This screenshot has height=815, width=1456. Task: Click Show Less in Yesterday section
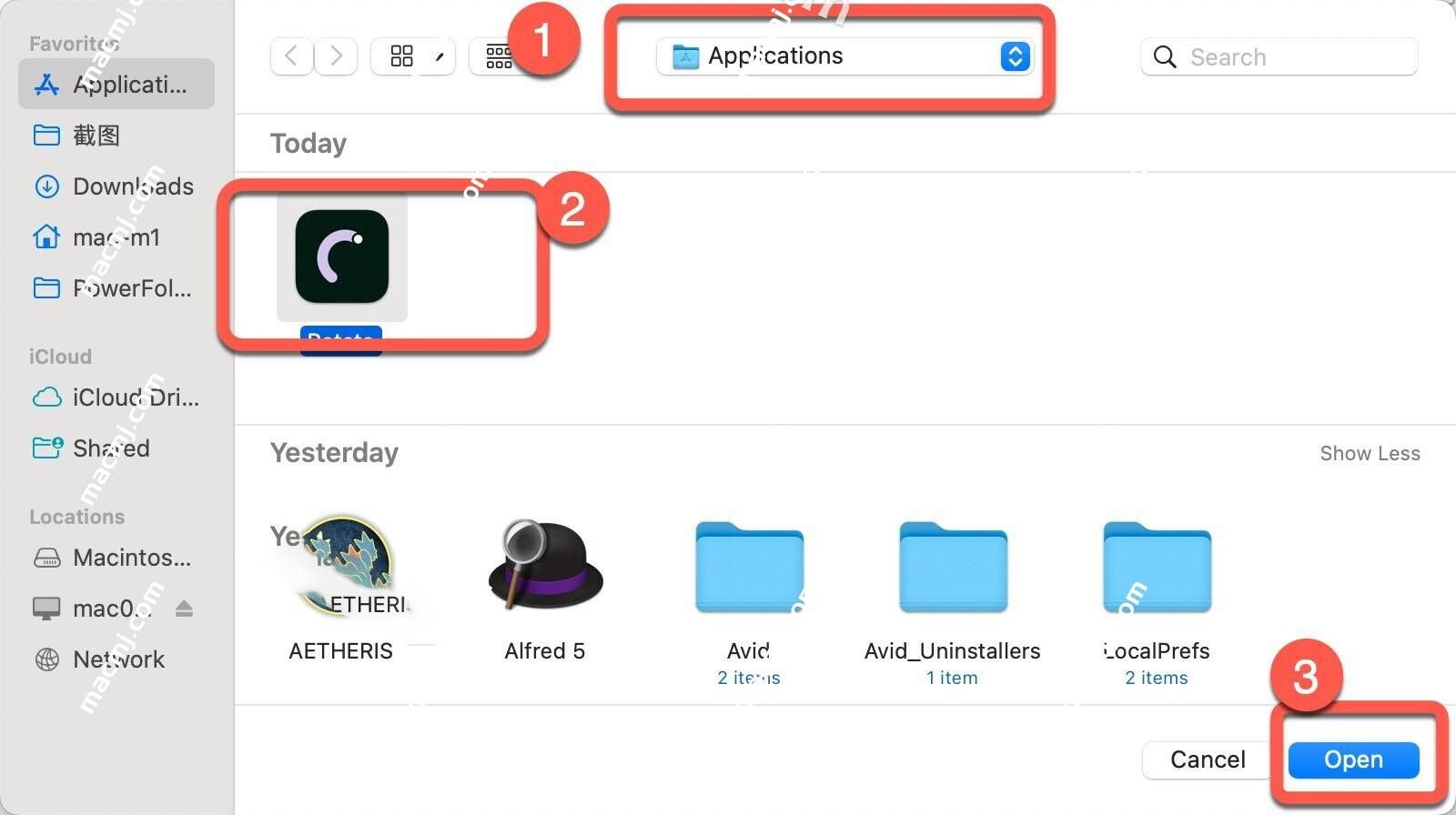[x=1370, y=453]
